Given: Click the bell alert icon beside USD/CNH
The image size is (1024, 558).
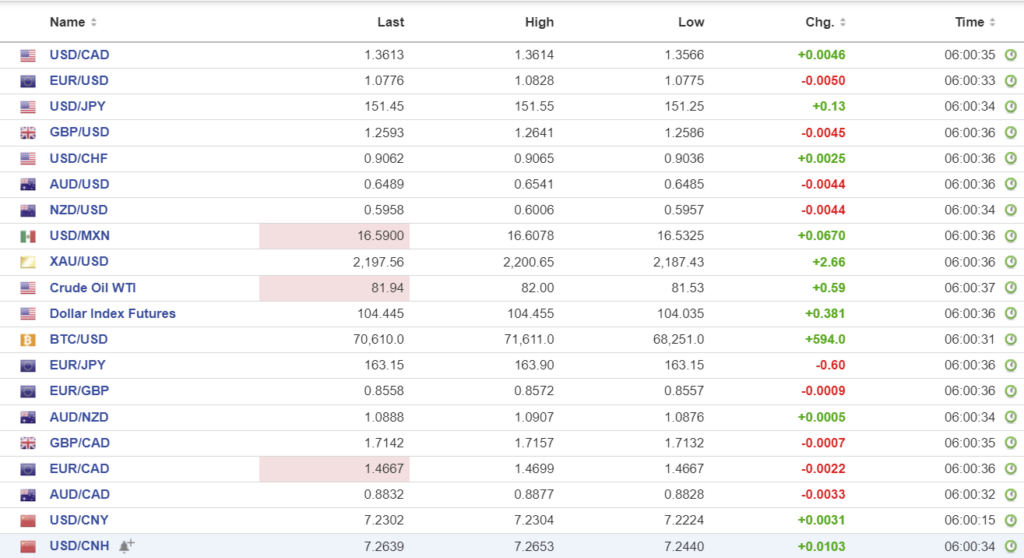Looking at the screenshot, I should [126, 546].
